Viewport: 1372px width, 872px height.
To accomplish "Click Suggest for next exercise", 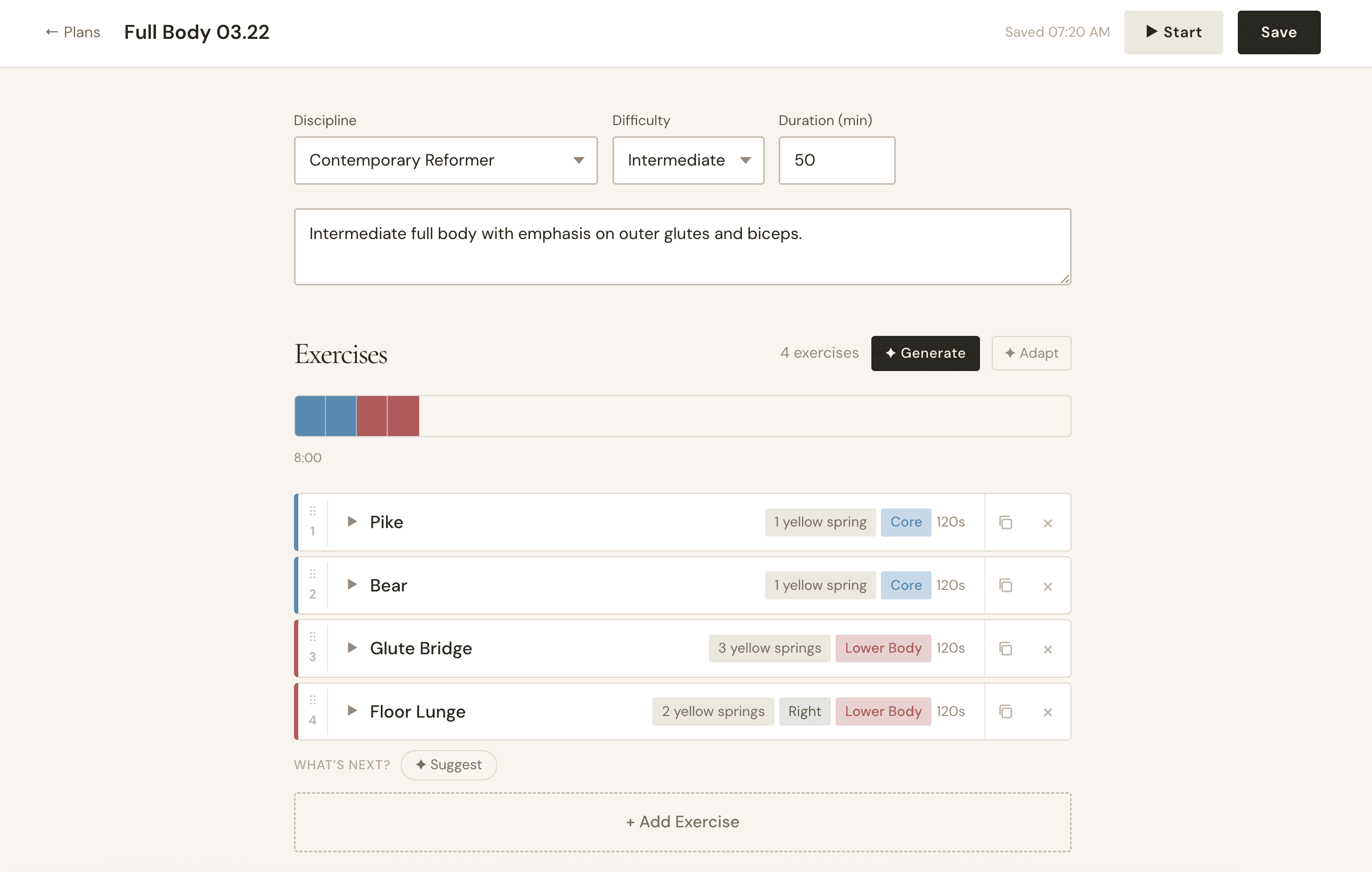I will [x=448, y=765].
